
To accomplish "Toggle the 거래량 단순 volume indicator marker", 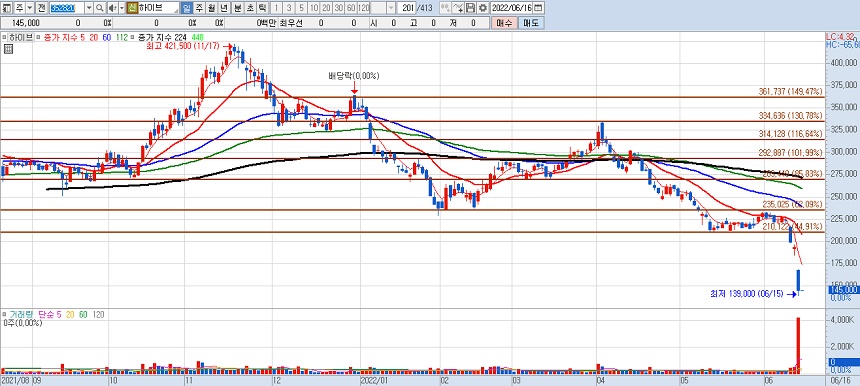I will 4,315.
